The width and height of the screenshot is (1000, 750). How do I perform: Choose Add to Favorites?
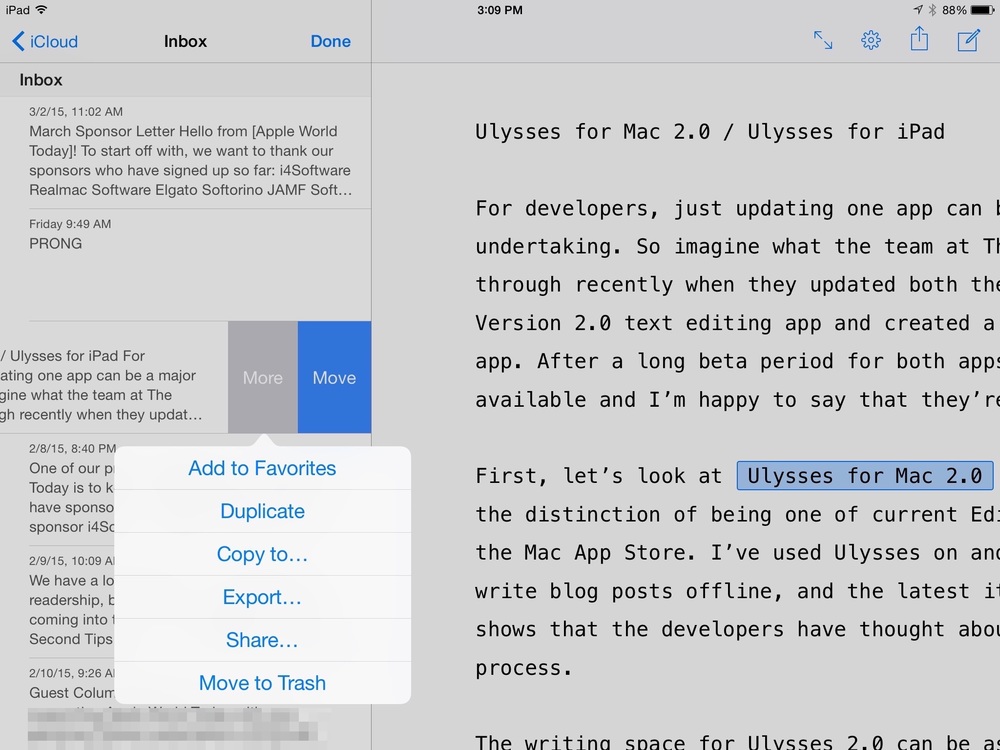coord(262,468)
